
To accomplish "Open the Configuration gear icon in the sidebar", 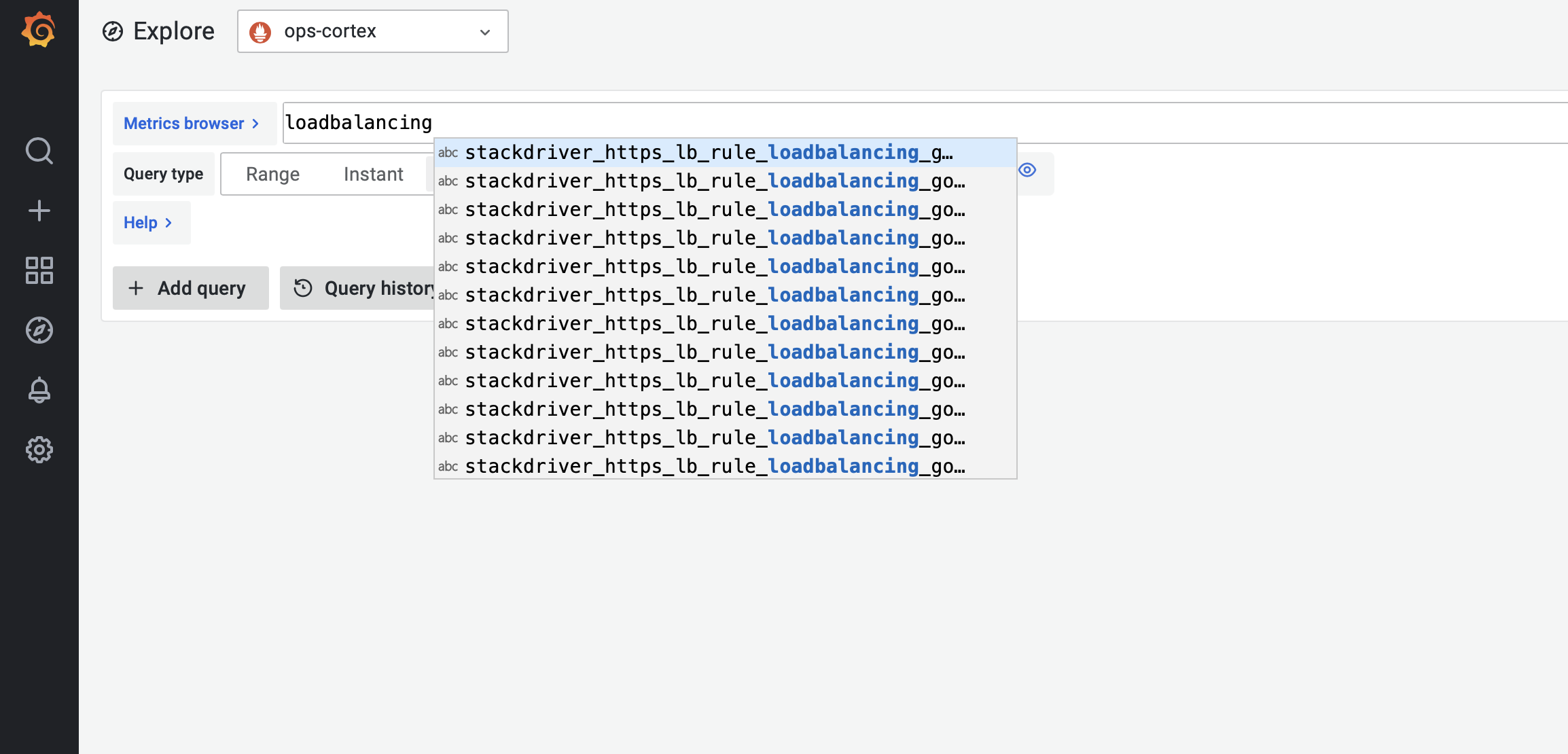I will pyautogui.click(x=39, y=450).
